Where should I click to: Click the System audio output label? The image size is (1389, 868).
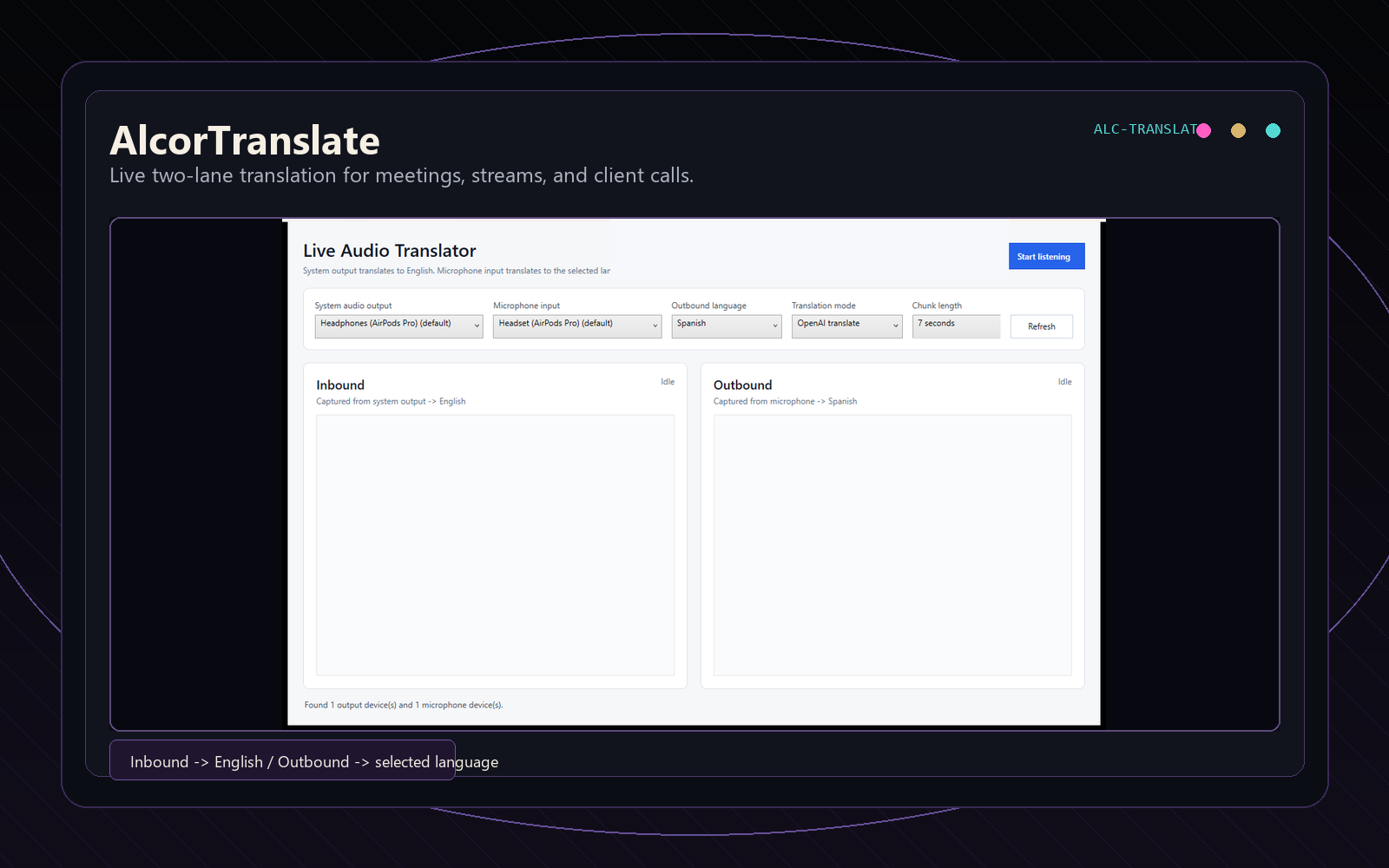[x=353, y=306]
